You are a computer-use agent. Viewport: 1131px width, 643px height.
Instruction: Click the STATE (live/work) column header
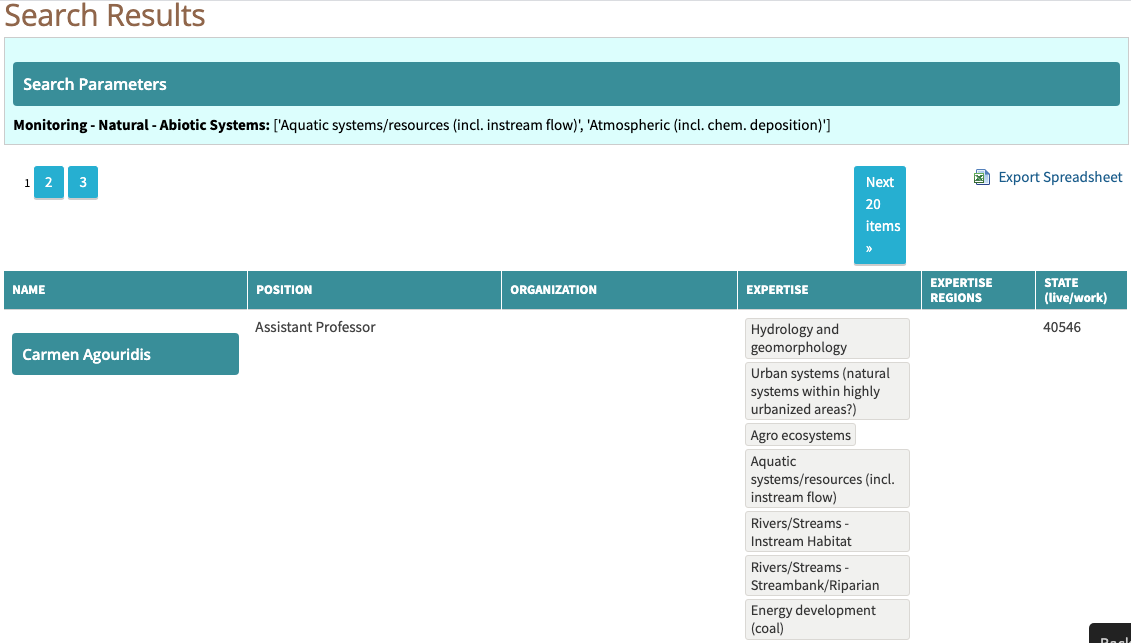pos(1075,290)
